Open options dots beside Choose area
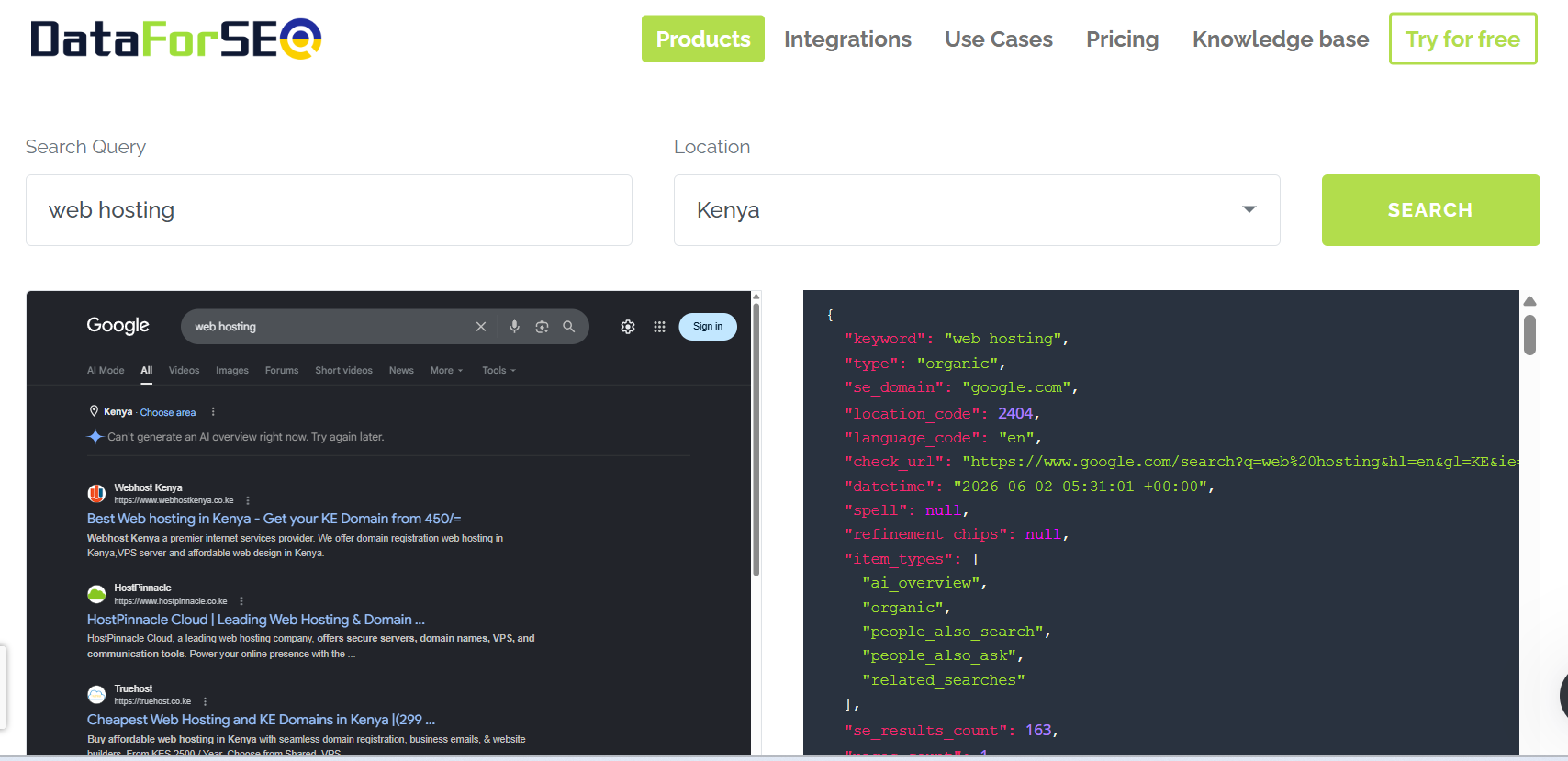Screen dimensions: 1568x761 [213, 412]
